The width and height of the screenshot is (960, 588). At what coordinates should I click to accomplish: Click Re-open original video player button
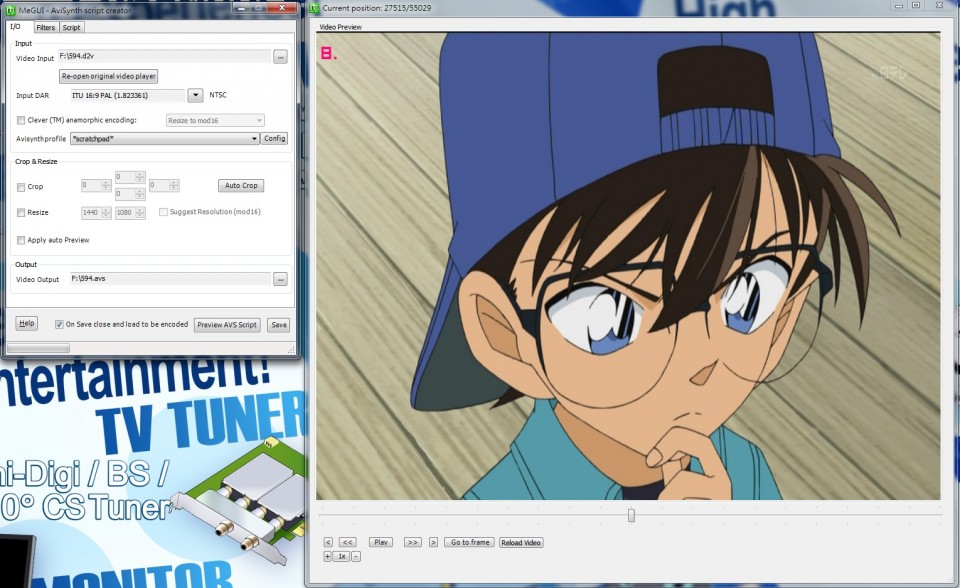[108, 76]
